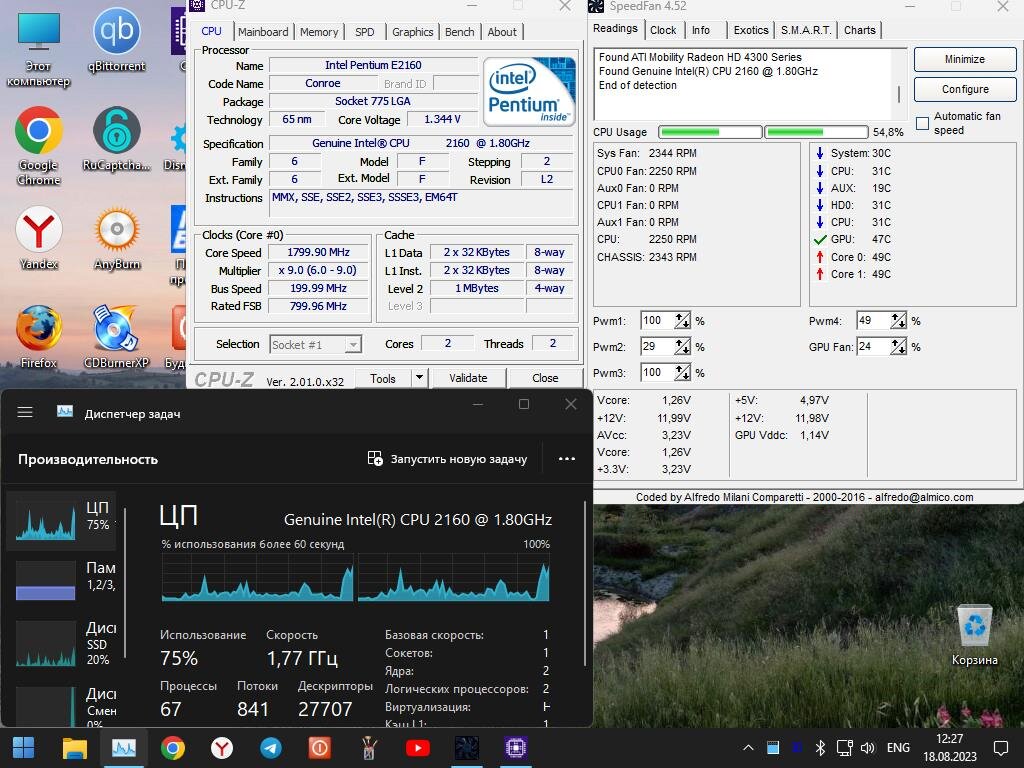Screen dimensions: 1024x768
Task: Open the Memory tab in CPU-Z
Action: [x=319, y=32]
